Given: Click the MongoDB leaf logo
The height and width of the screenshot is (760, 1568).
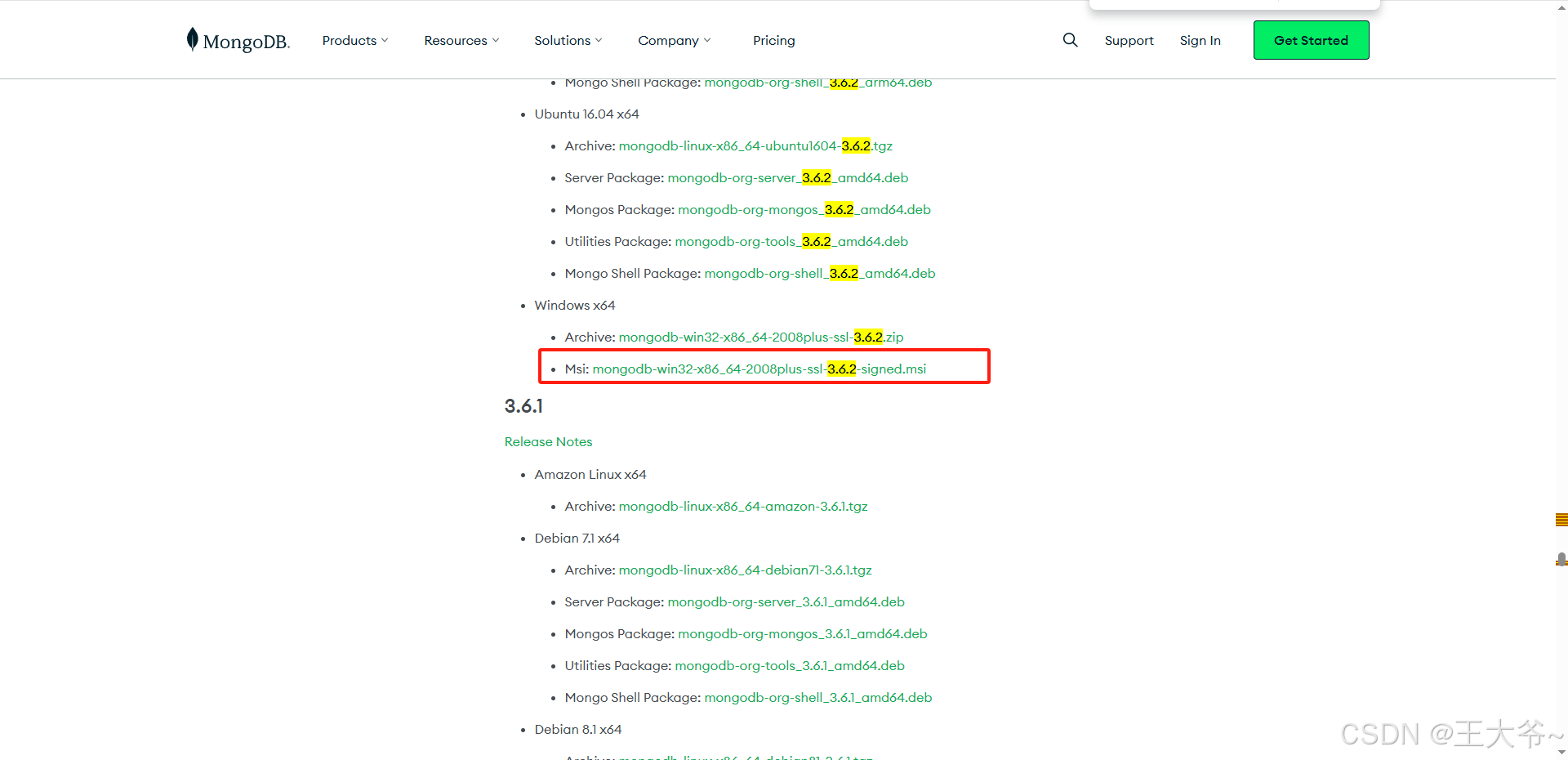Looking at the screenshot, I should 193,38.
